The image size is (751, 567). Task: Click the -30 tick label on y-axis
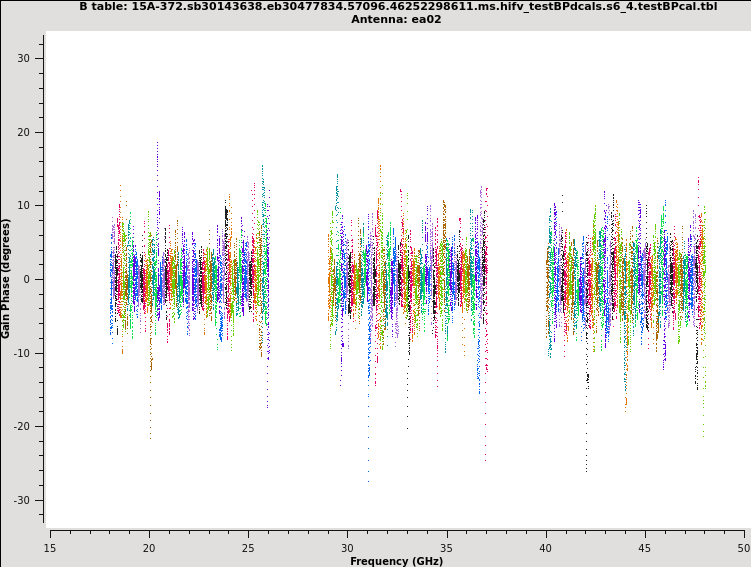pyautogui.click(x=21, y=500)
